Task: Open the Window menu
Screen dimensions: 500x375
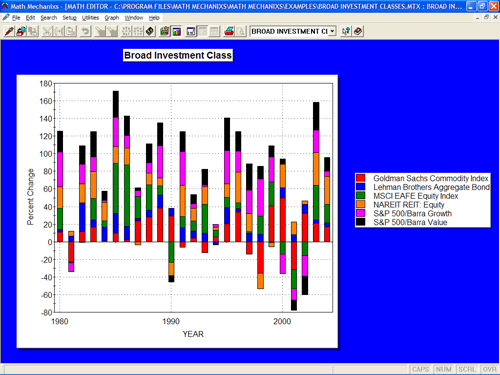Action: pos(134,18)
